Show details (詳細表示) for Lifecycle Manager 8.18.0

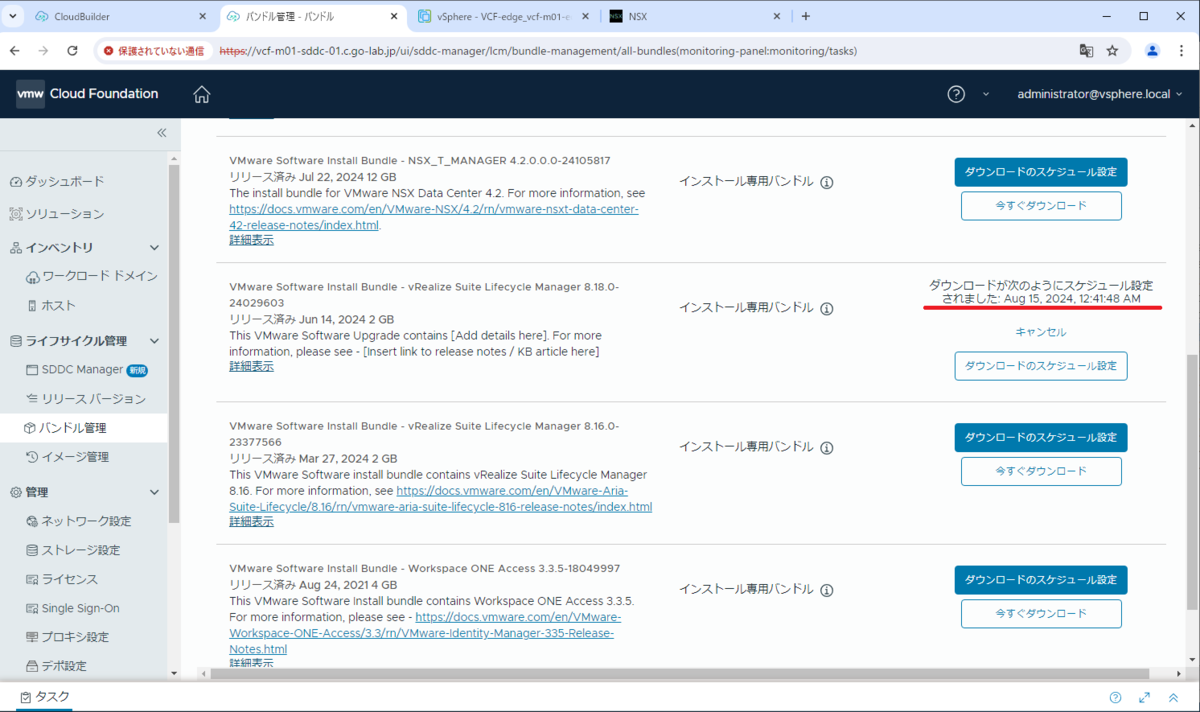coord(251,366)
